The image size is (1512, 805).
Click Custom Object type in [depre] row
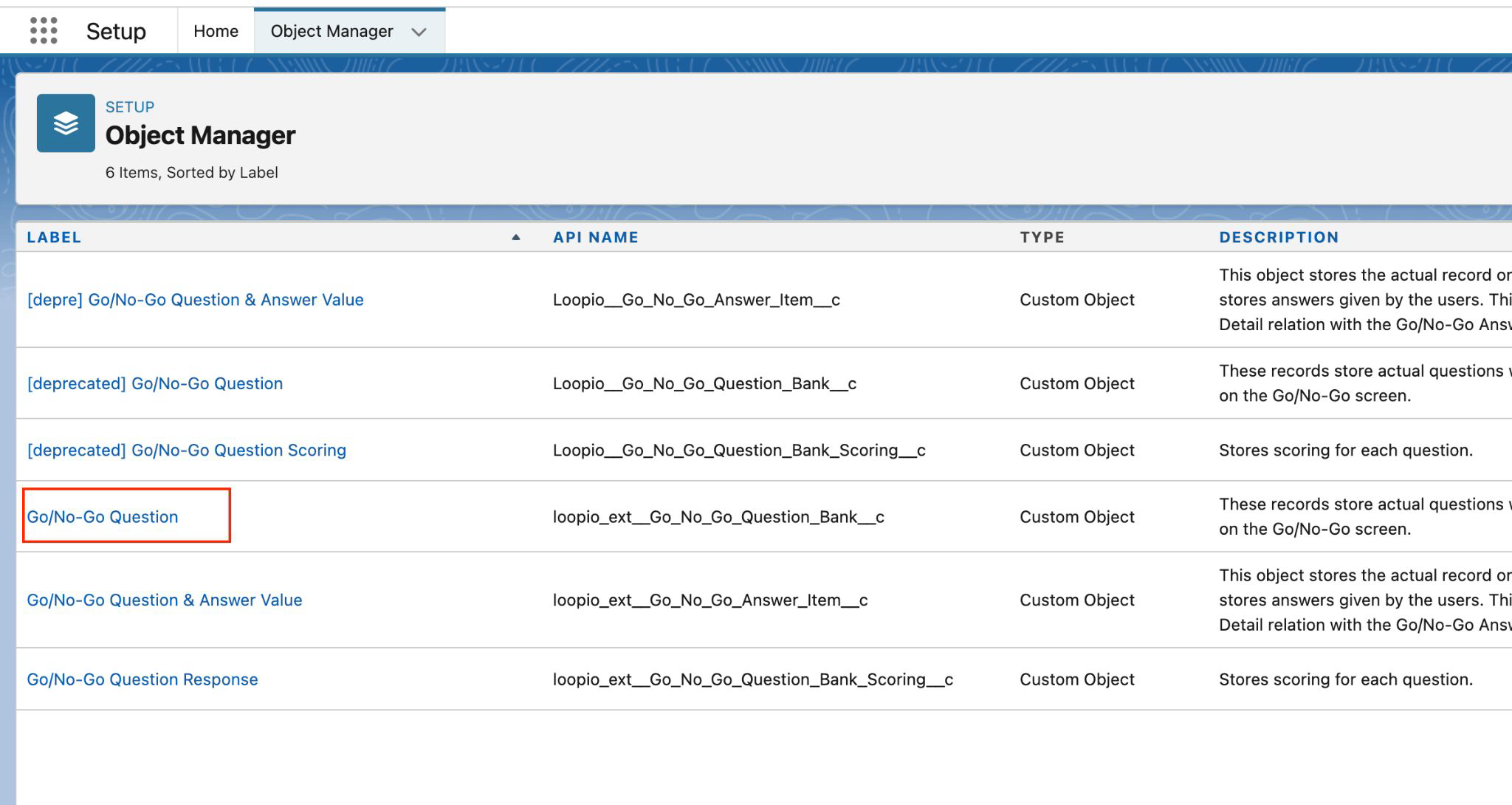click(1077, 300)
